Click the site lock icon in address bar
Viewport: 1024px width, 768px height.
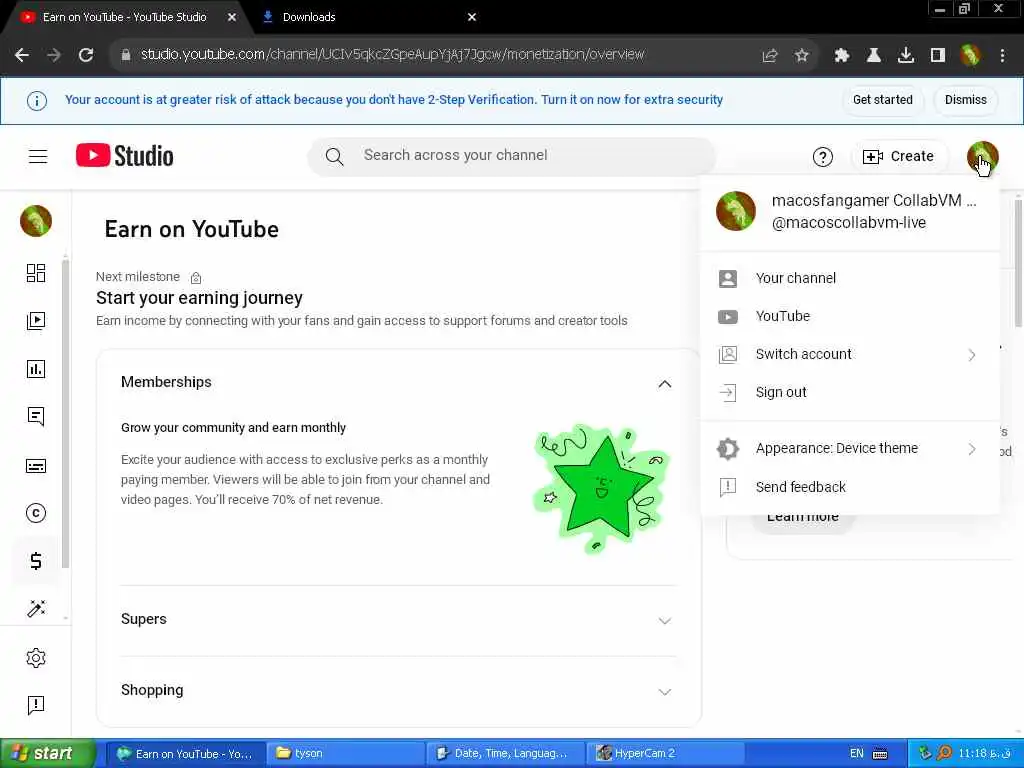pyautogui.click(x=126, y=55)
